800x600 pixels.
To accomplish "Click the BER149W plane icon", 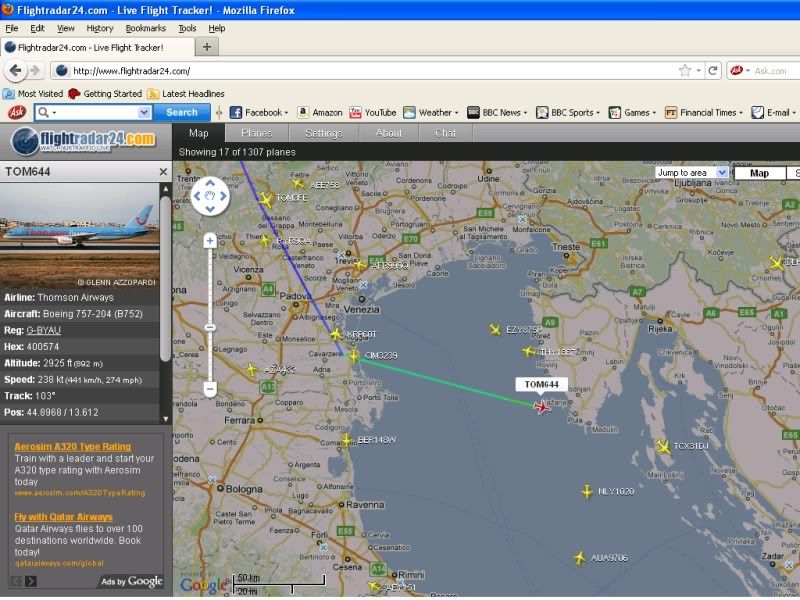I will tap(346, 440).
